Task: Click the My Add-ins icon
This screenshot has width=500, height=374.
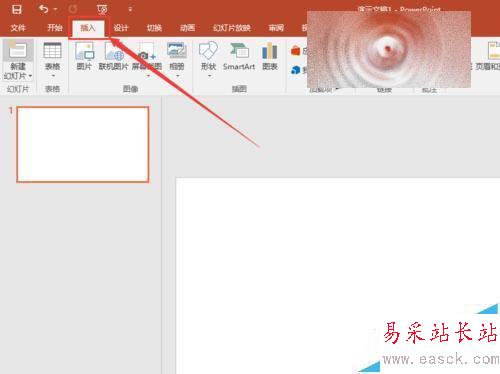Action: pos(296,70)
